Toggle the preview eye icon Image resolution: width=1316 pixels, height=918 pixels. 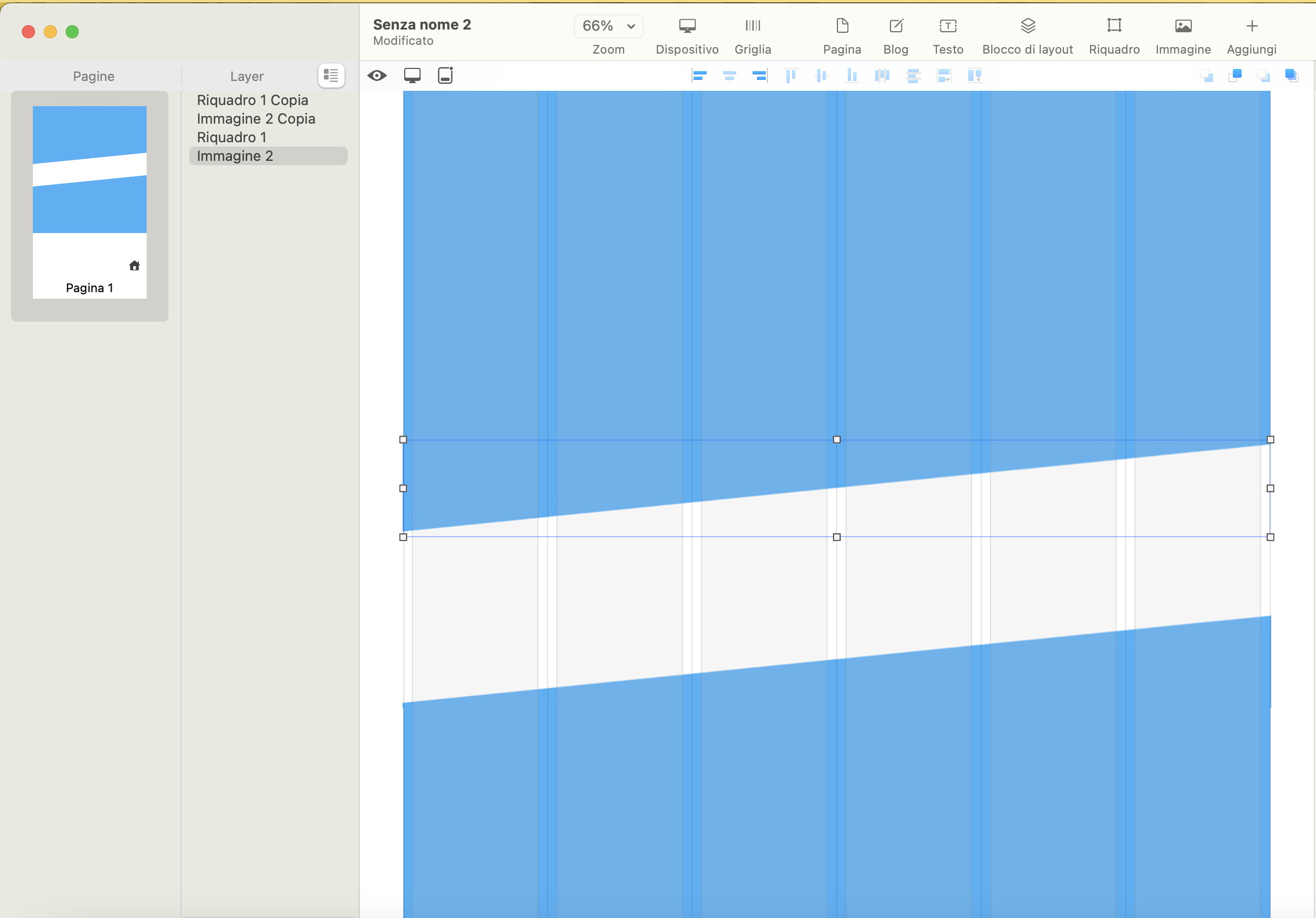[377, 75]
